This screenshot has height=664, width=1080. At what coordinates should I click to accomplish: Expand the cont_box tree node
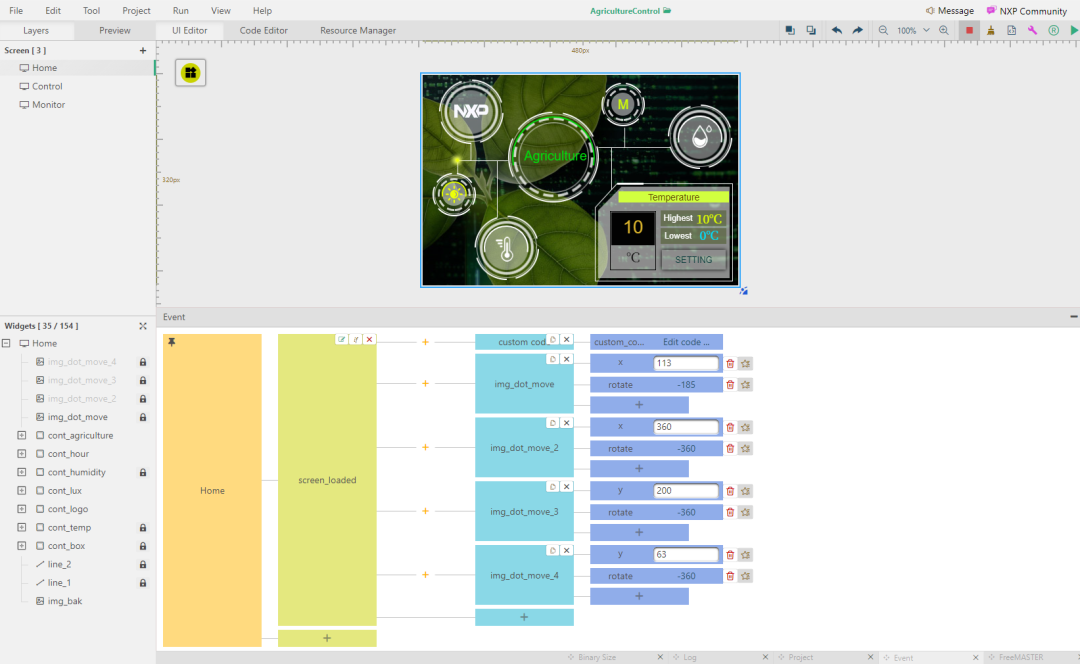coord(21,546)
